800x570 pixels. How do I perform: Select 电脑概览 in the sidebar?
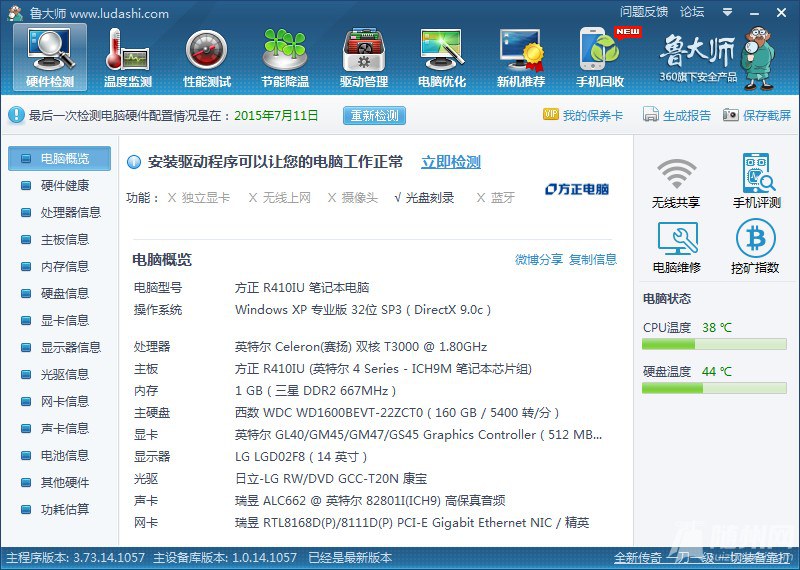59,158
